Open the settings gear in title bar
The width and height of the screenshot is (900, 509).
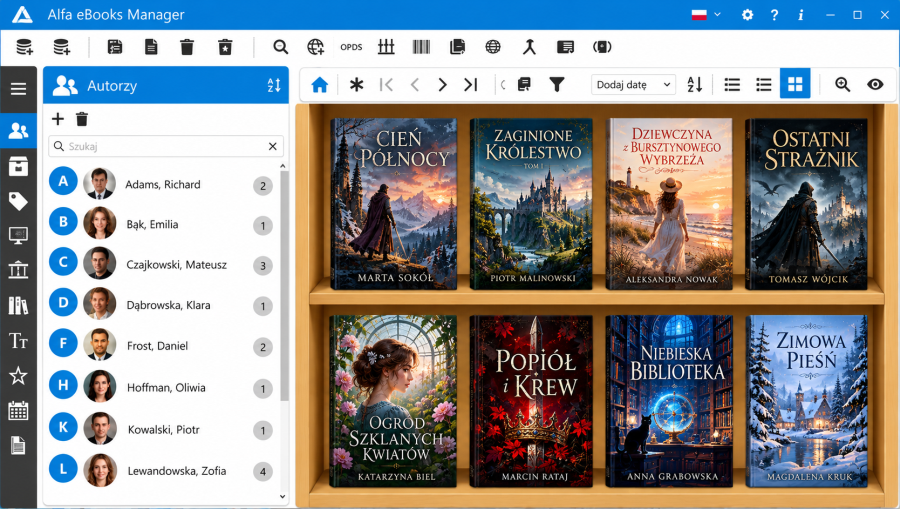747,15
